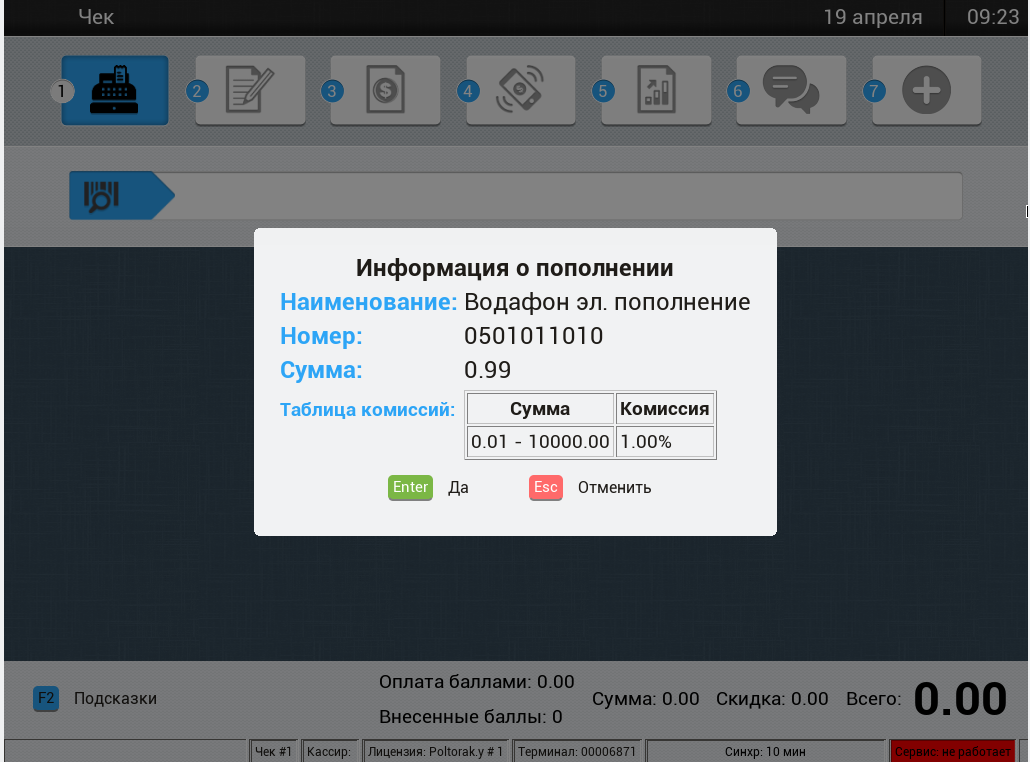Click the 'Сумма' table column header
This screenshot has height=762, width=1030.
[540, 409]
